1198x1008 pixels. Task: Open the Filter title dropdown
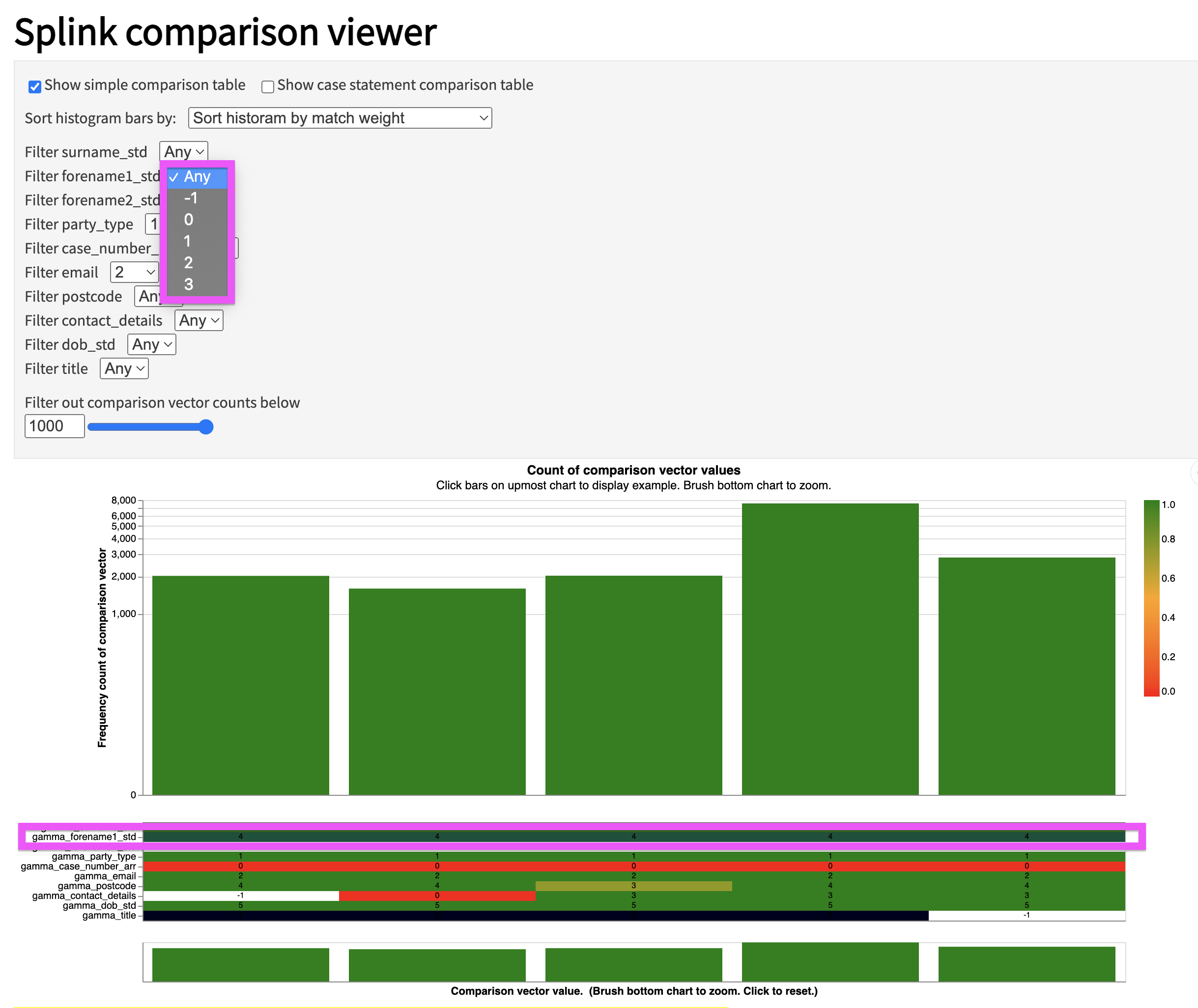coord(124,369)
